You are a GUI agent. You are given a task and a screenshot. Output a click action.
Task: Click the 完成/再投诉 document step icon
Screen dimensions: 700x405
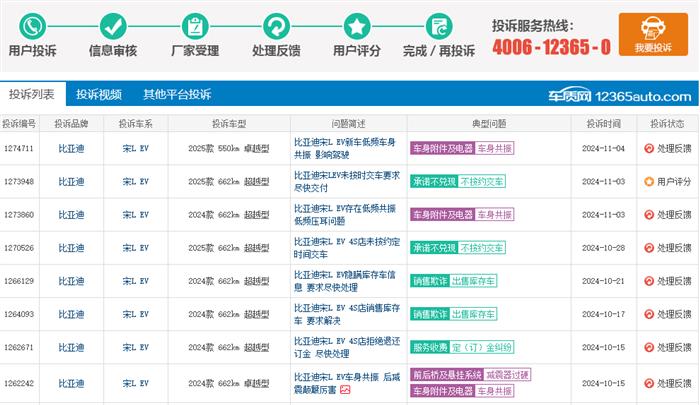click(x=439, y=26)
